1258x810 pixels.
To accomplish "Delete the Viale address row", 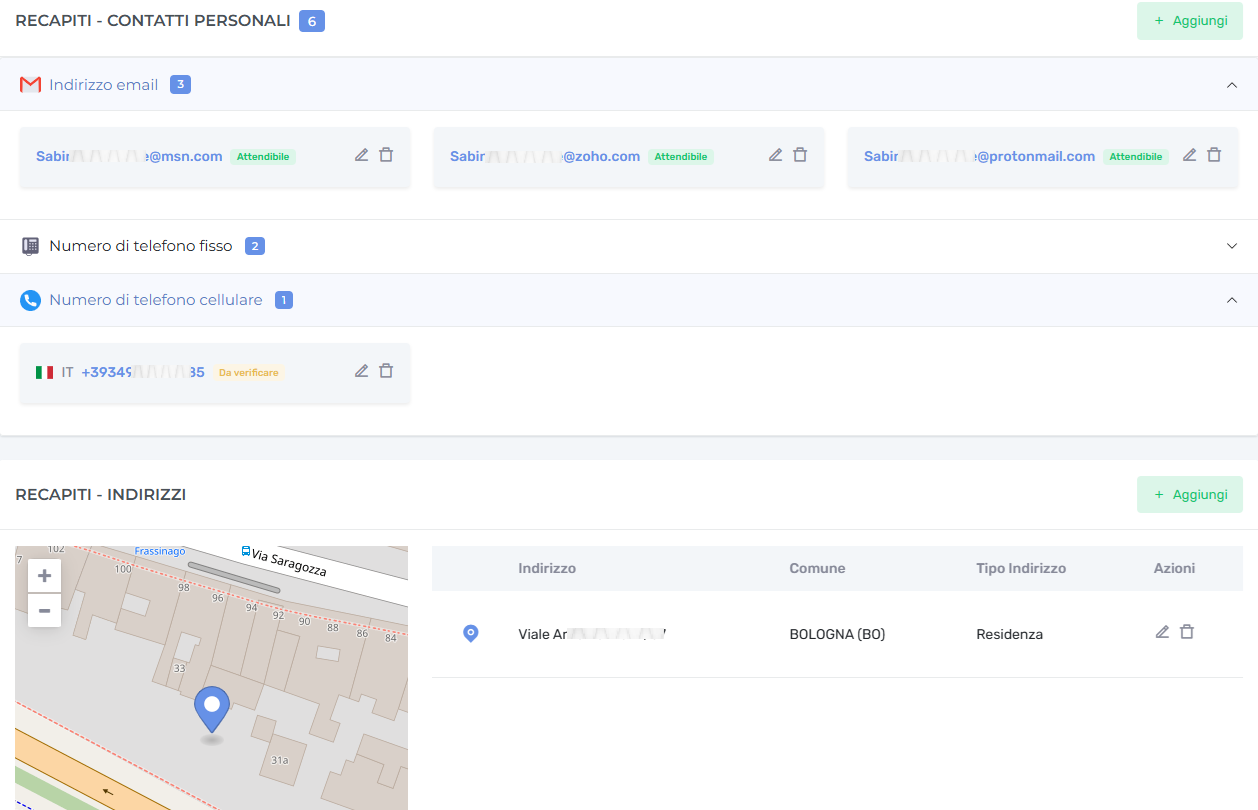I will [x=1187, y=632].
